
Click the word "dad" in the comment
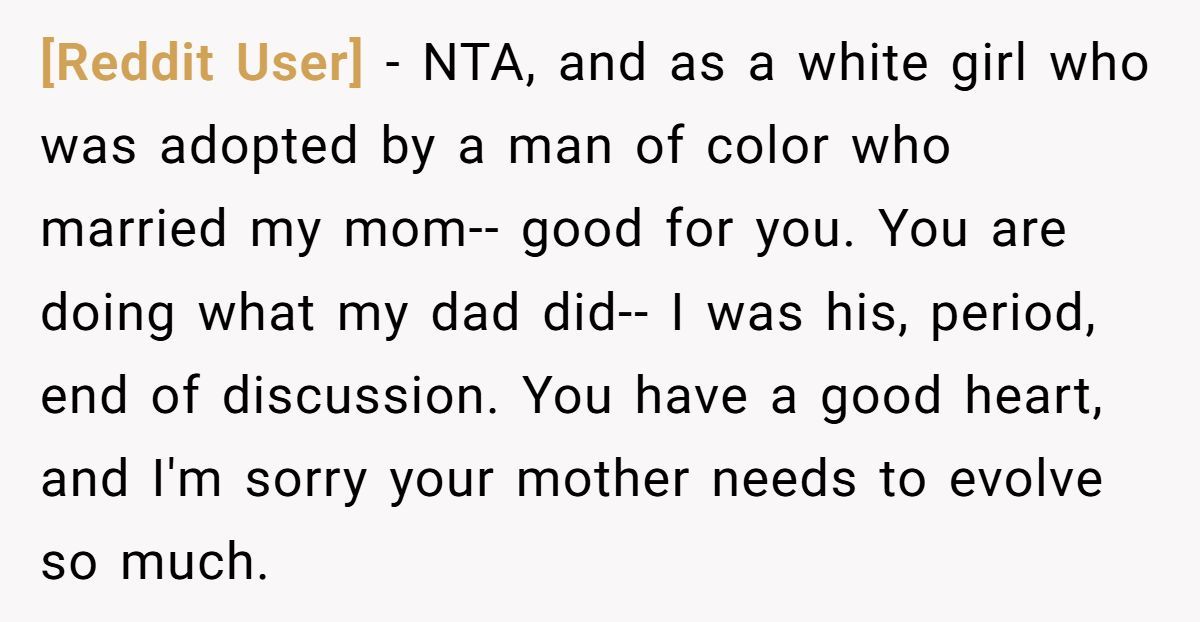pos(474,313)
